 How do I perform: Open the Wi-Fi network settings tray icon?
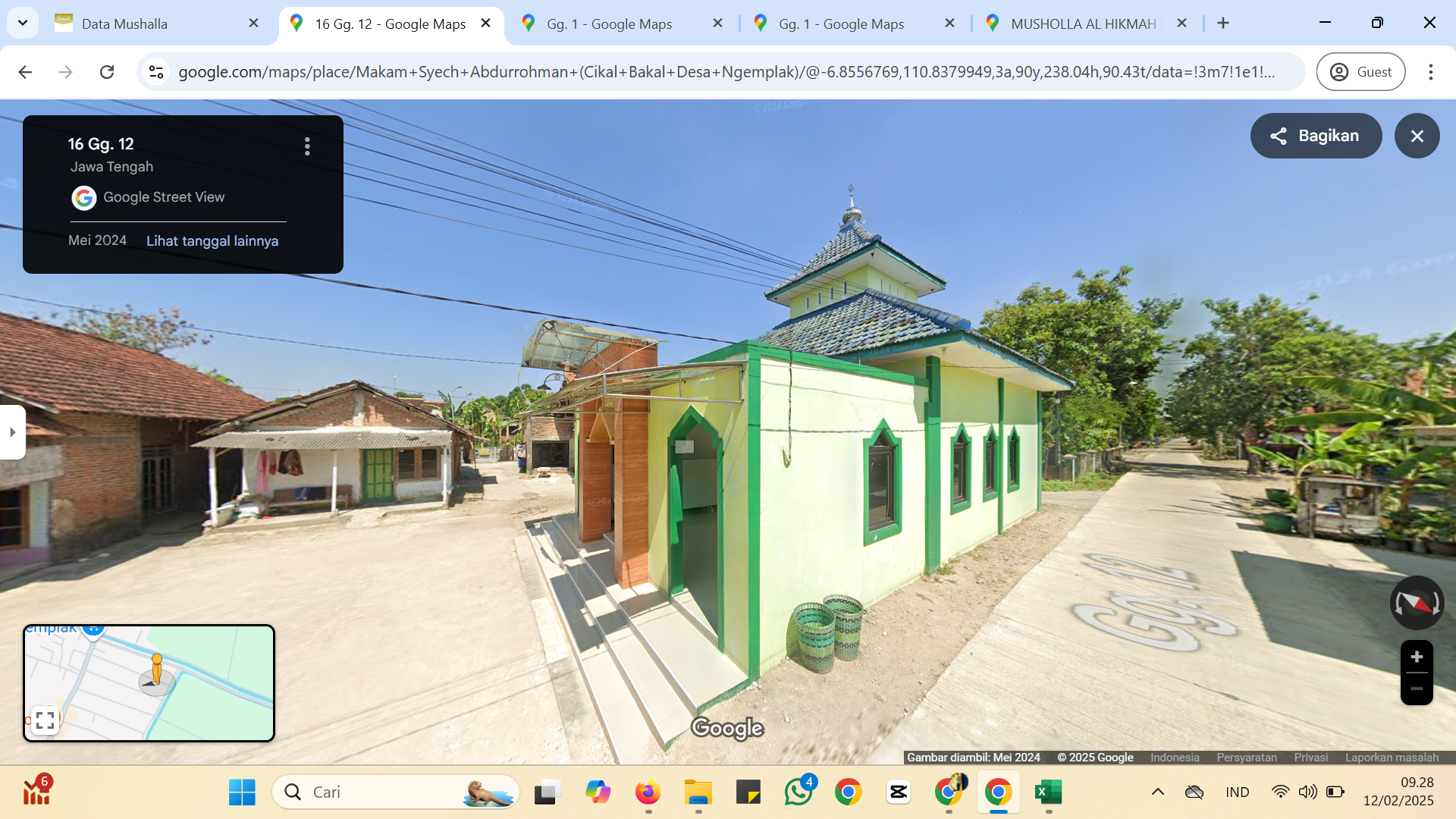[x=1280, y=792]
